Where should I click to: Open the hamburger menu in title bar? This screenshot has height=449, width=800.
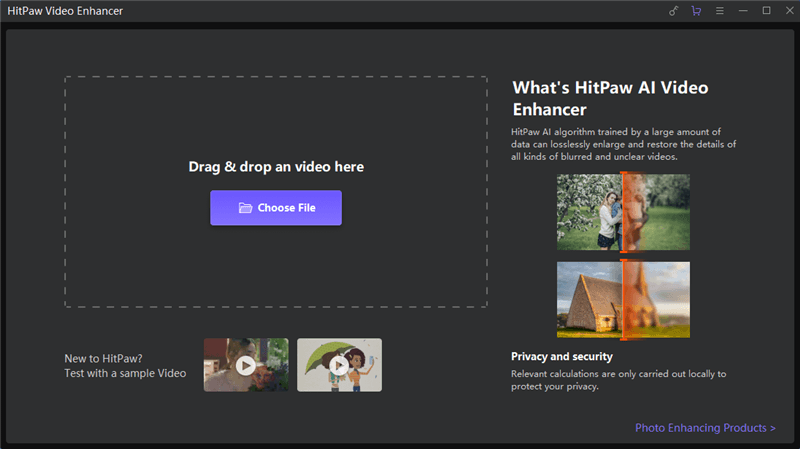[x=719, y=11]
